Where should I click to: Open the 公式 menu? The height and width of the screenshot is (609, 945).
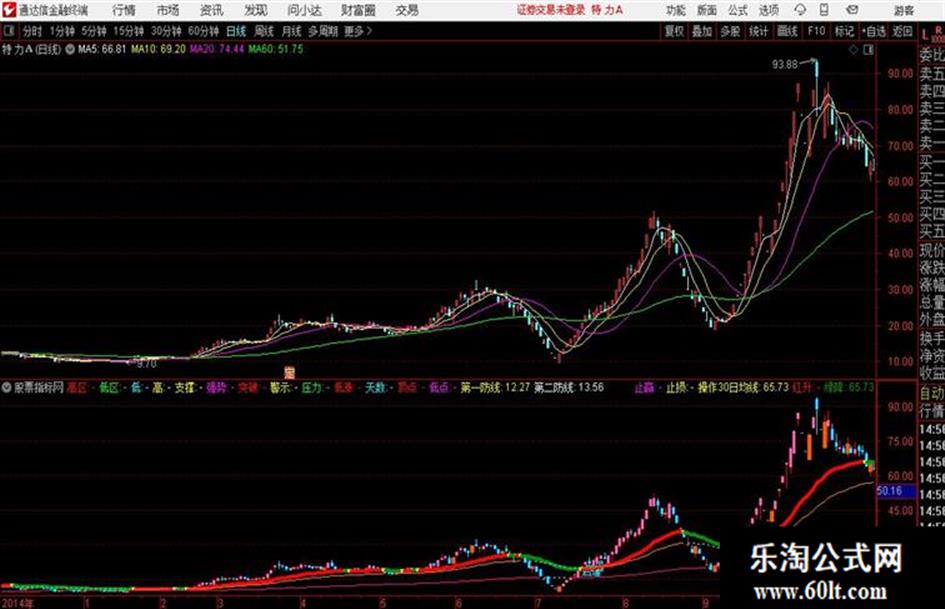tap(737, 10)
